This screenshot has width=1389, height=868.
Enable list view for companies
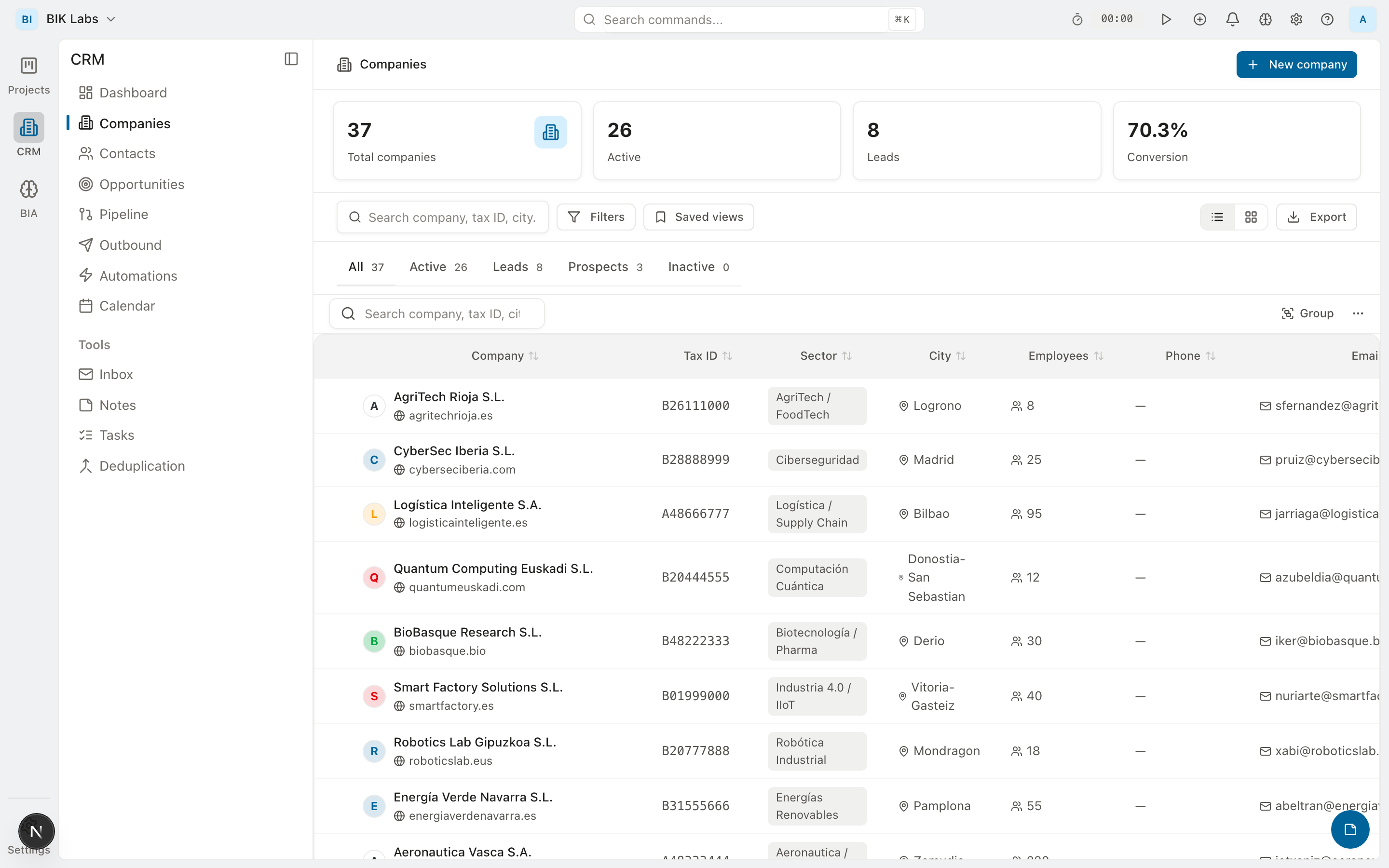pos(1217,217)
